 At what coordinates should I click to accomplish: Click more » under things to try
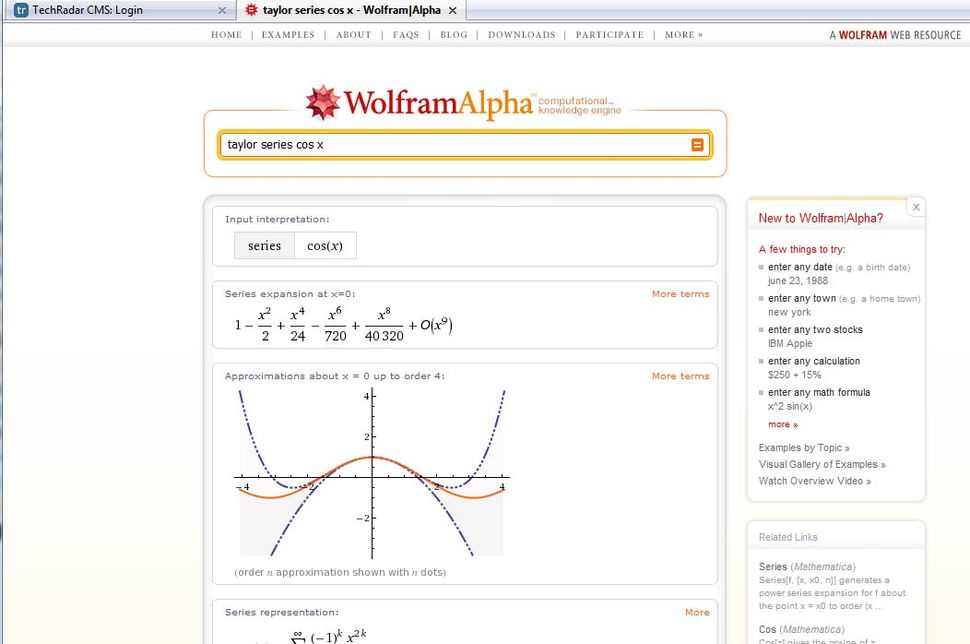tap(783, 424)
